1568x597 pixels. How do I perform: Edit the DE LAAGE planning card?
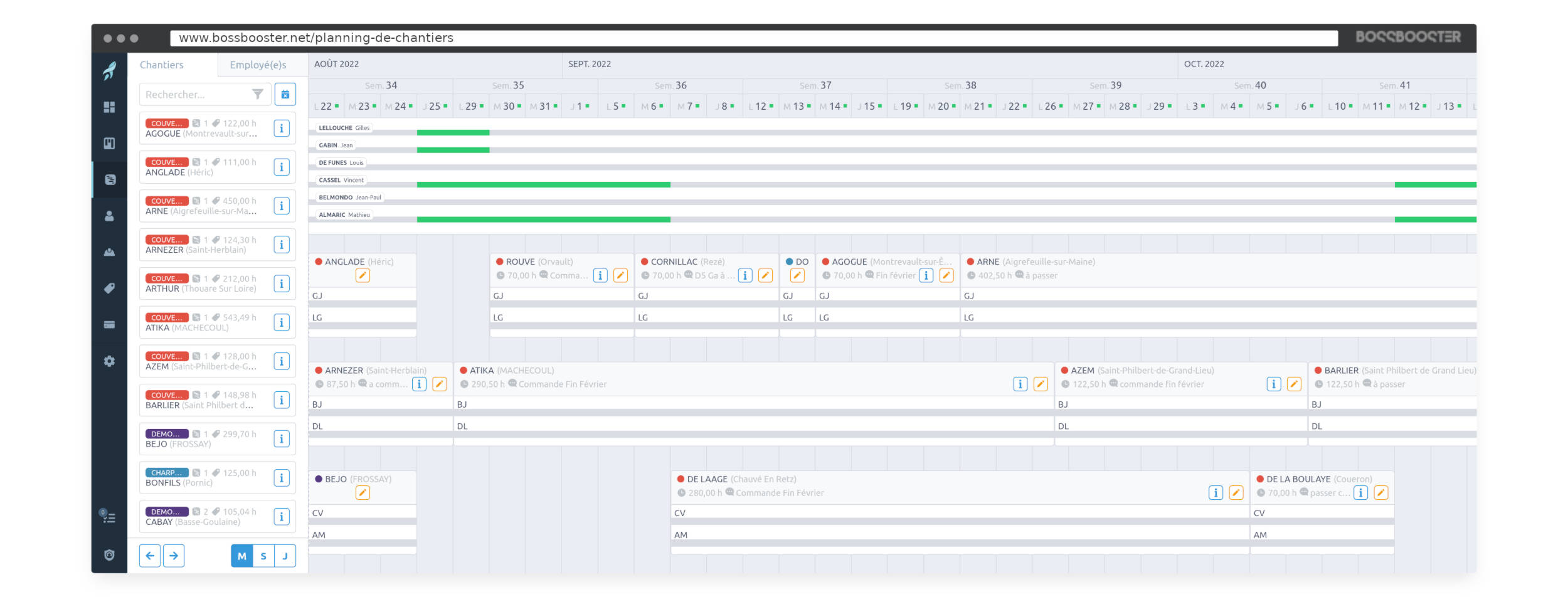point(1236,493)
